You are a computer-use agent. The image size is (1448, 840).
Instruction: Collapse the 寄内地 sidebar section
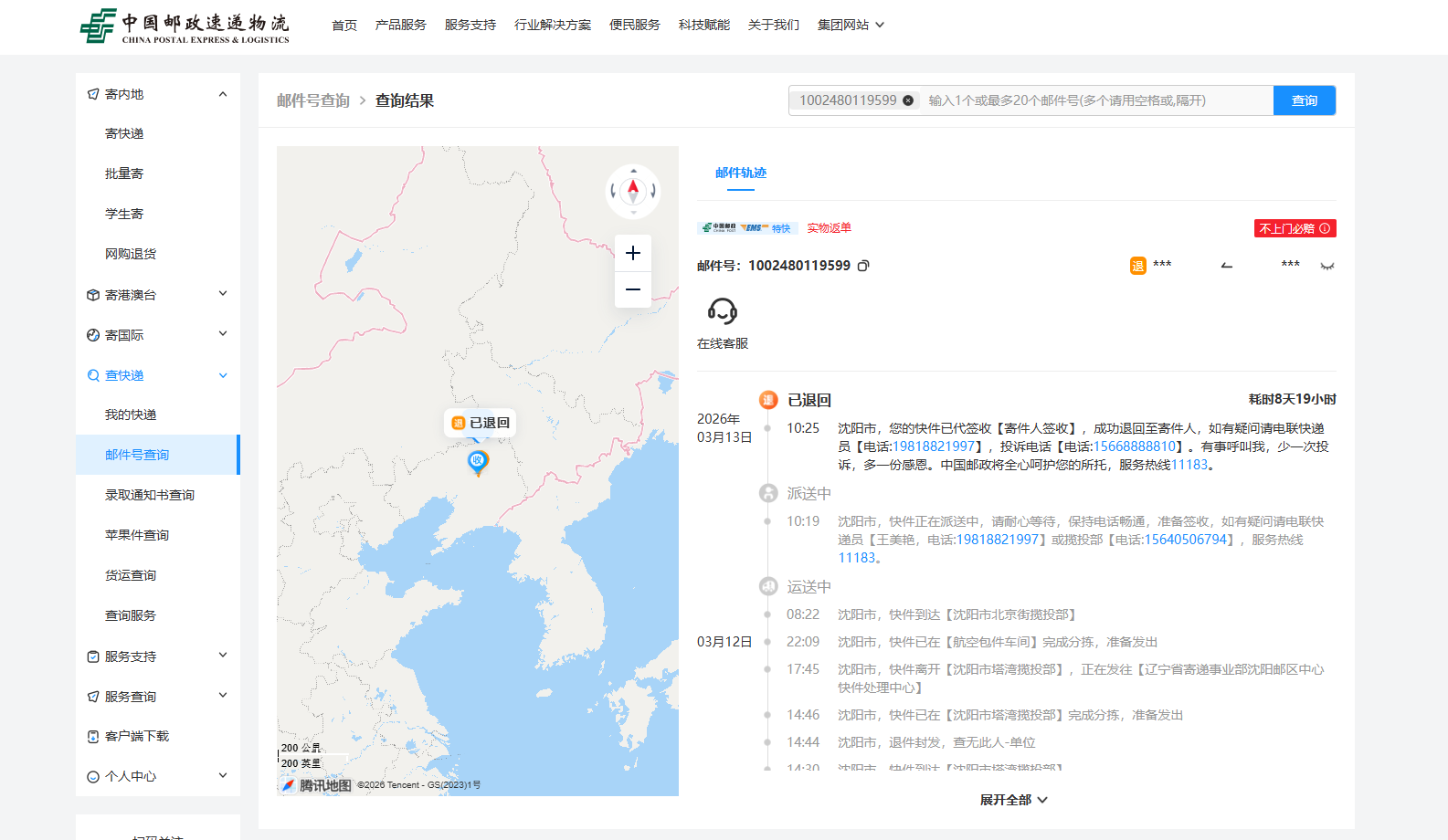222,94
